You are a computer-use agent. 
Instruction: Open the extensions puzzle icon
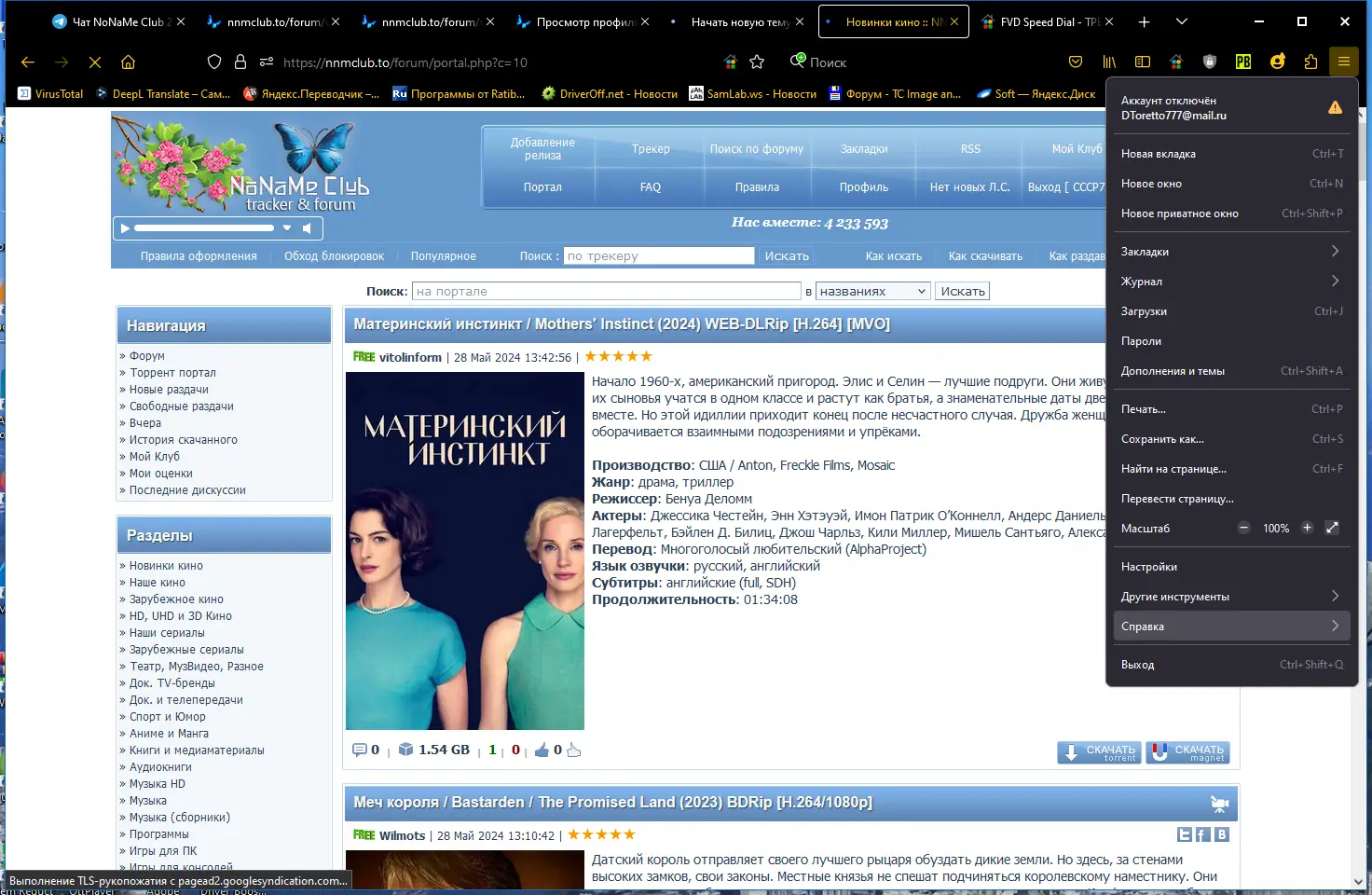[1311, 62]
